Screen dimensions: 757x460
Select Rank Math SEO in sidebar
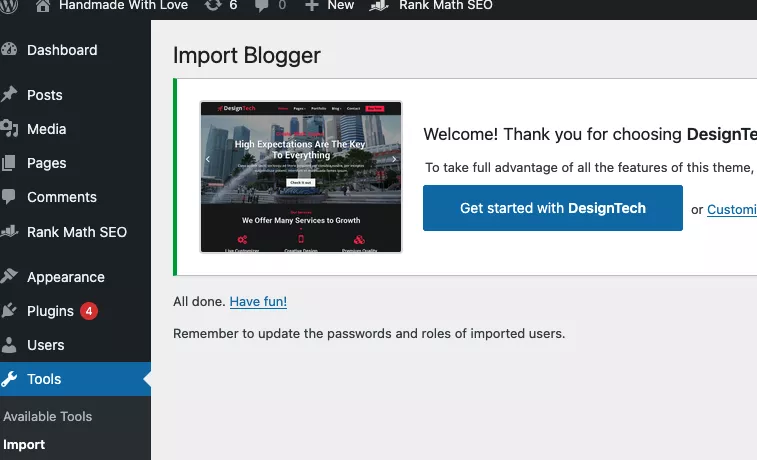tap(76, 232)
